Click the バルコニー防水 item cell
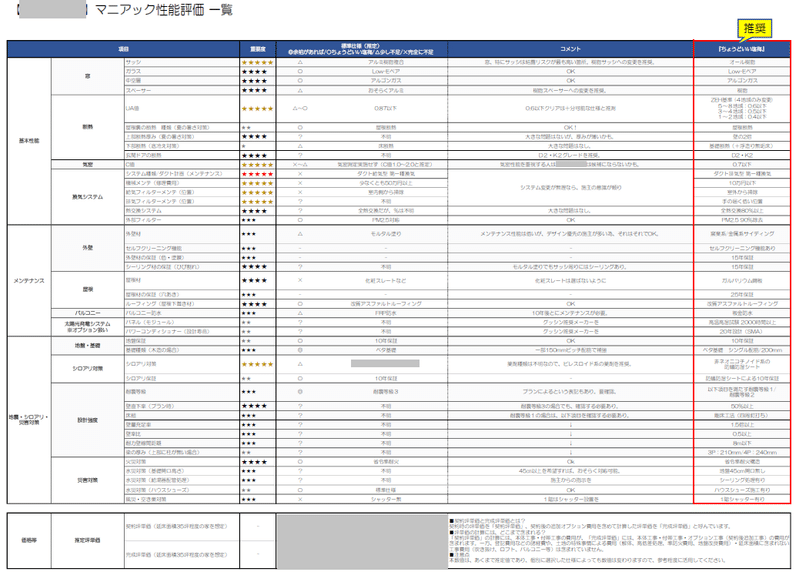This screenshot has width=800, height=572. [182, 313]
